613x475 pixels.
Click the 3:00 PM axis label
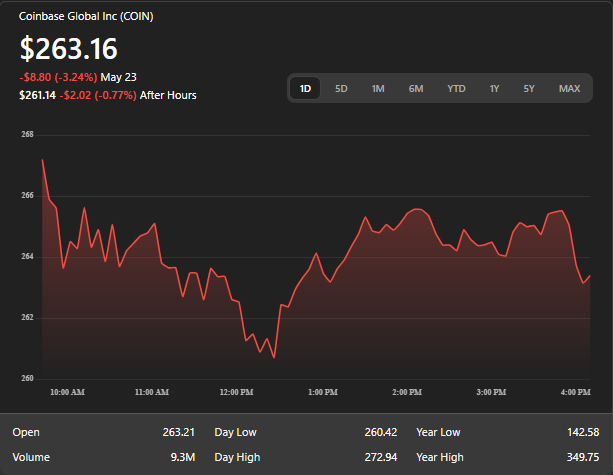click(x=491, y=392)
